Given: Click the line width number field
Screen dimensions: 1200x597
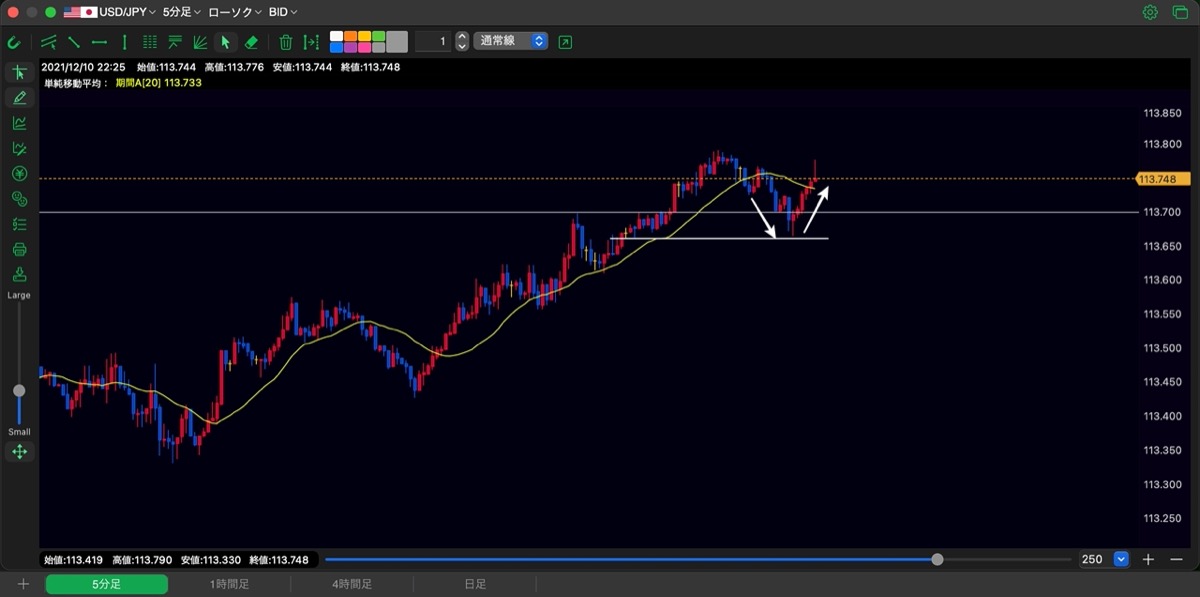Looking at the screenshot, I should pyautogui.click(x=433, y=41).
